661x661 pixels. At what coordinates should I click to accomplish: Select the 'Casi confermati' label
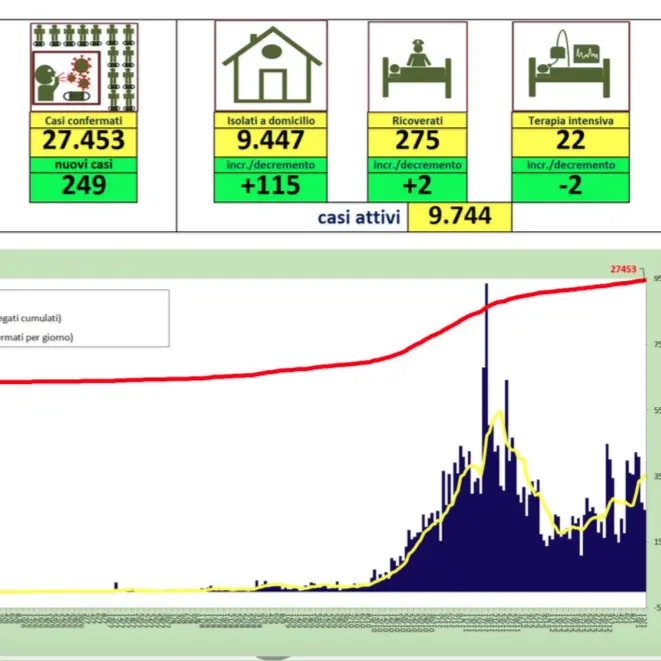click(x=85, y=120)
